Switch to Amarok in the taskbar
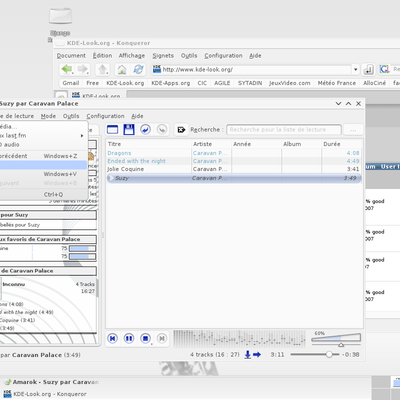This screenshot has width=400, height=400. tap(52, 382)
